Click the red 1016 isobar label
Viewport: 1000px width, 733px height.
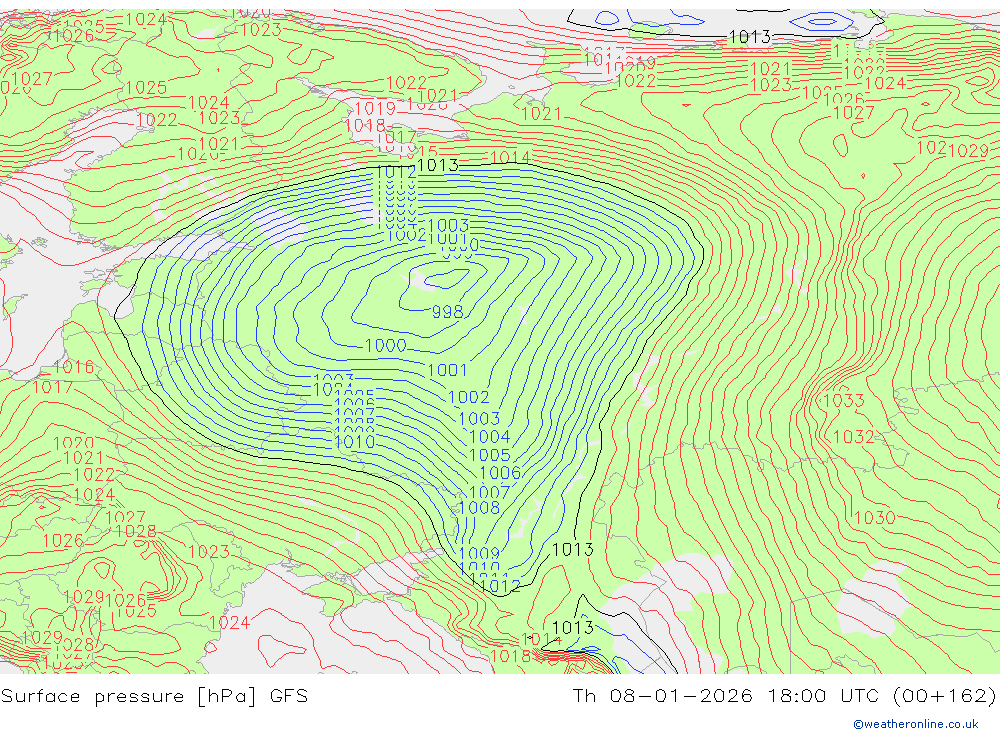click(73, 367)
